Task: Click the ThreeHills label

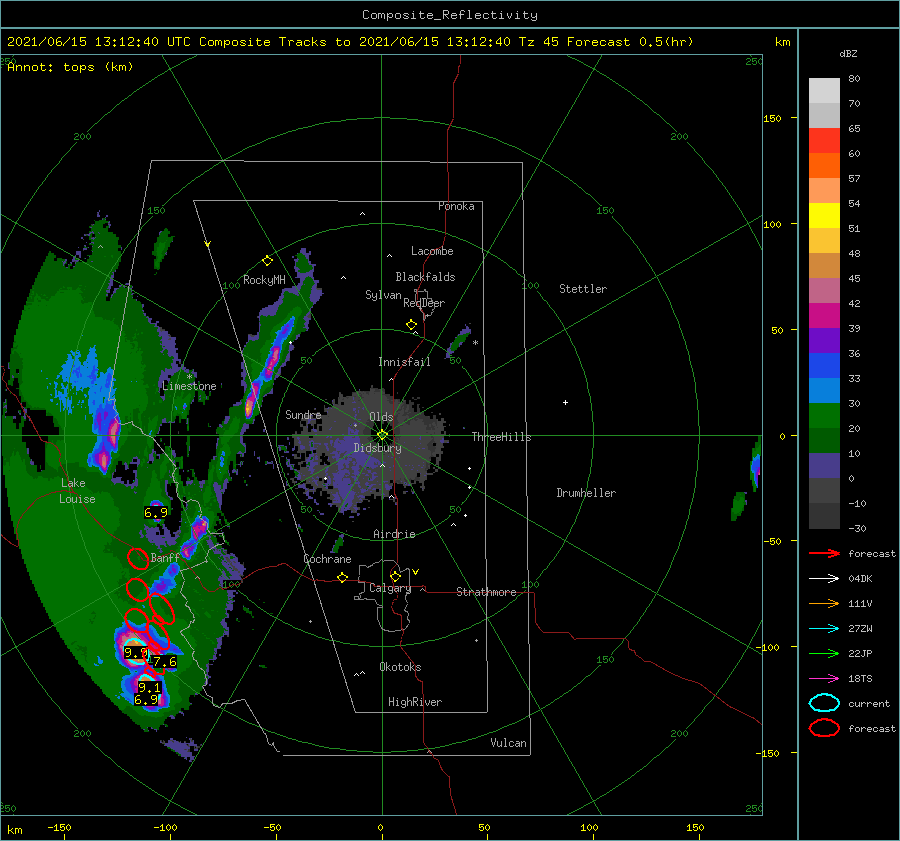Action: (x=501, y=437)
